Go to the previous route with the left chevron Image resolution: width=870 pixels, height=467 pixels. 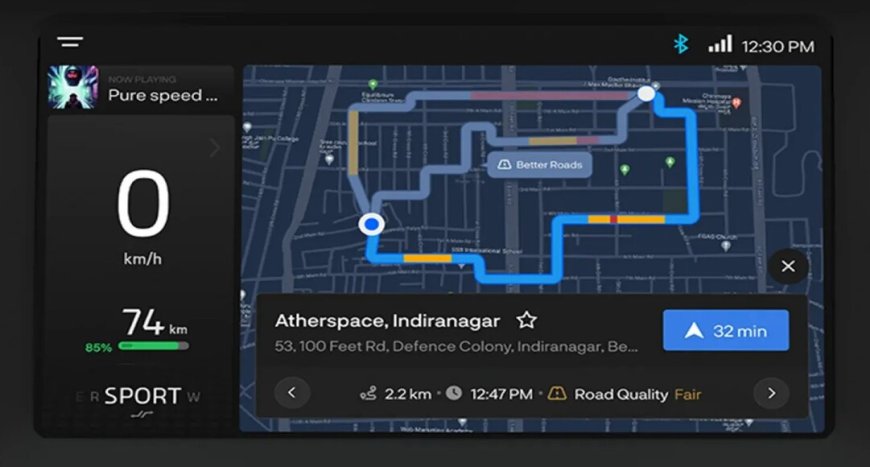292,393
